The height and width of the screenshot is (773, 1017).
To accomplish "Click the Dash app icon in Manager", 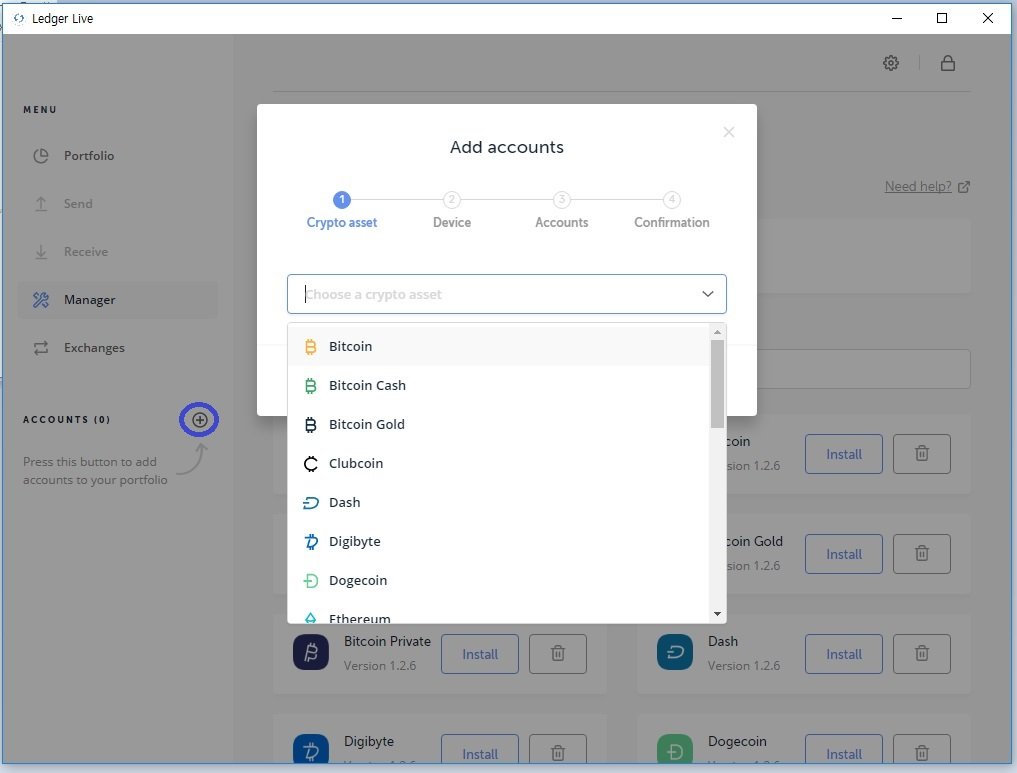I will [x=675, y=652].
